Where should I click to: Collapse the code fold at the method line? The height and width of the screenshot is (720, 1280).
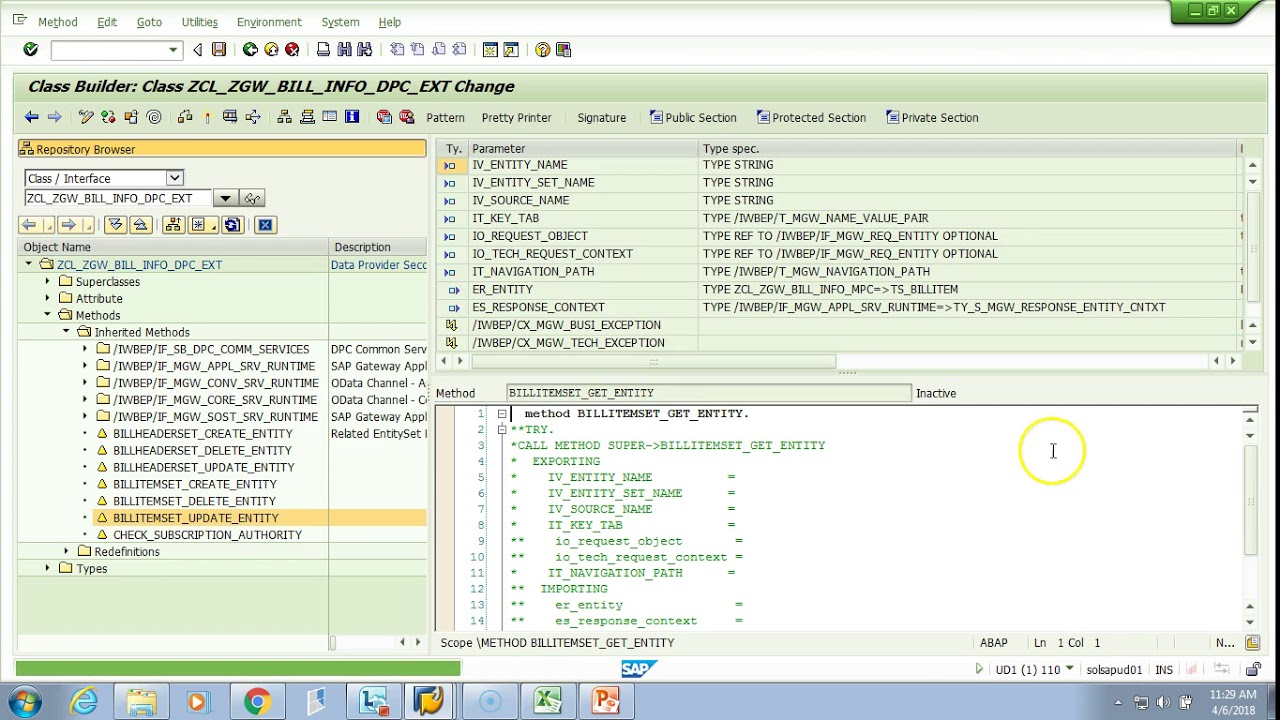point(502,413)
